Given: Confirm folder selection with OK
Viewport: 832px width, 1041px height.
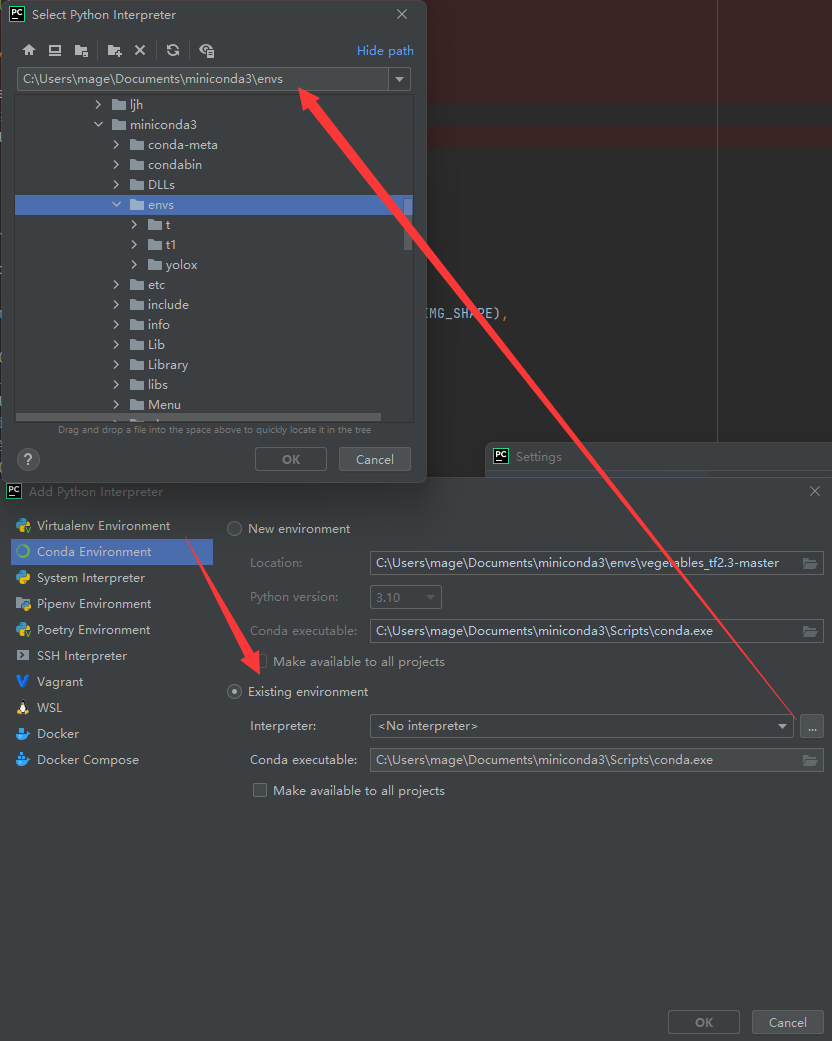Looking at the screenshot, I should coord(290,459).
